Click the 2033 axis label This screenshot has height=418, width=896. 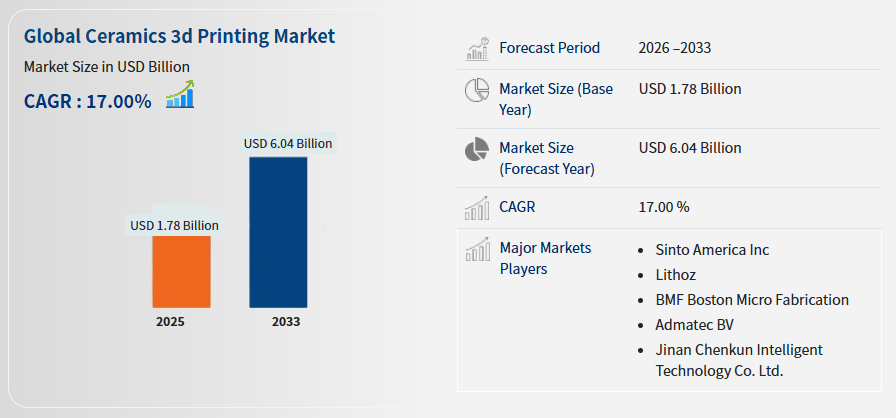pos(285,322)
